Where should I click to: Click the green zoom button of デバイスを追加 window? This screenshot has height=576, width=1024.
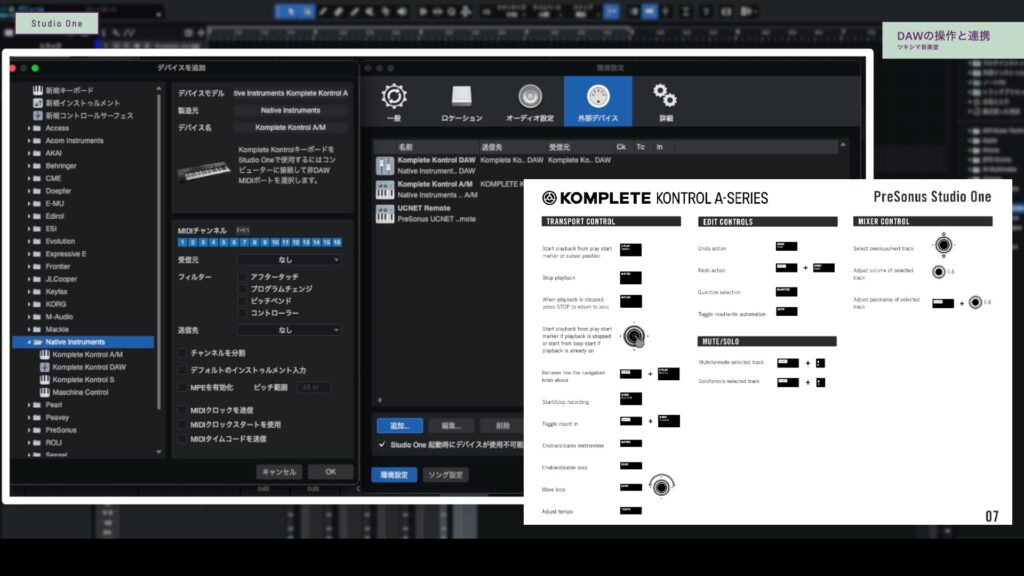click(x=35, y=68)
